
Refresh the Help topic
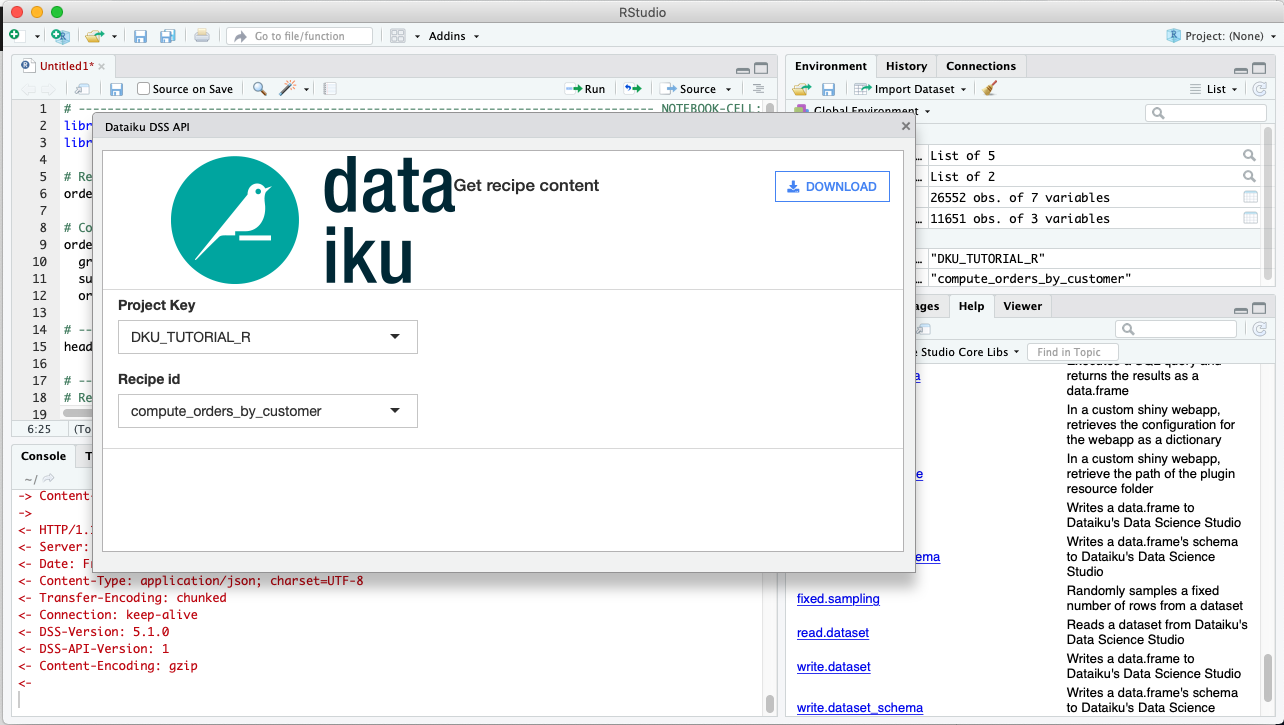pos(1260,329)
